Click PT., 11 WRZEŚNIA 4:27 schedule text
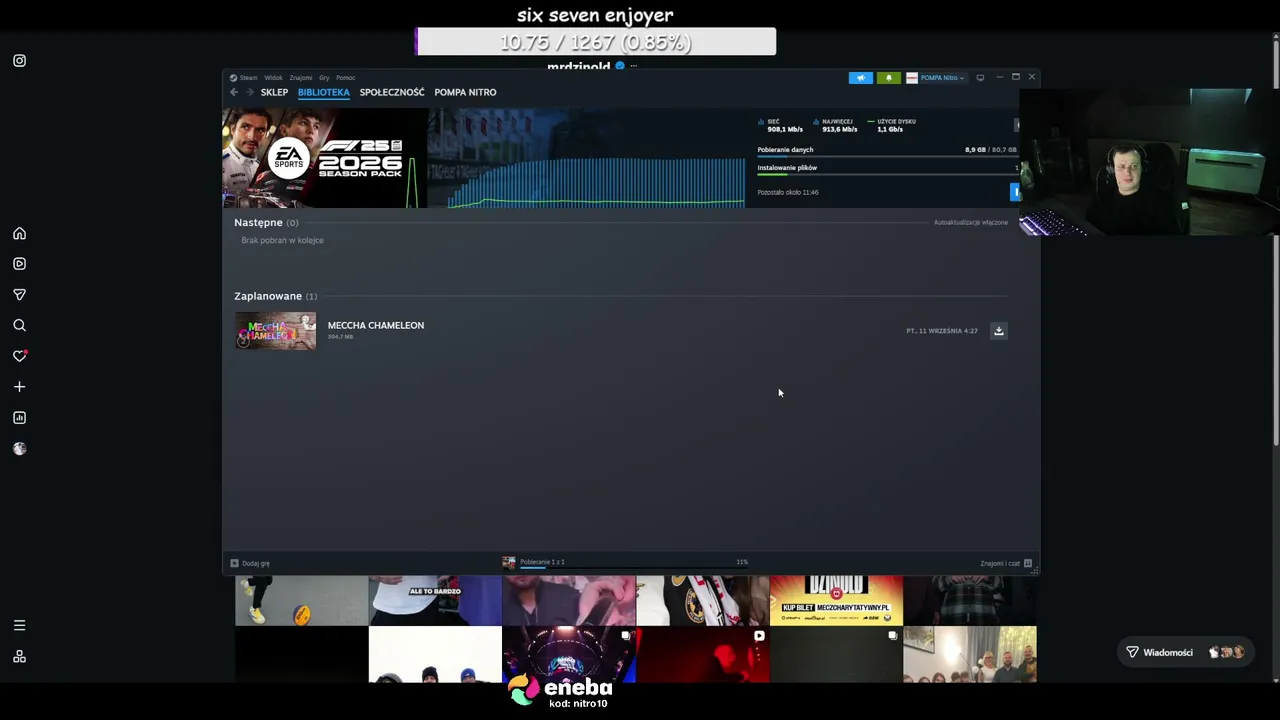The image size is (1280, 720). 942,331
